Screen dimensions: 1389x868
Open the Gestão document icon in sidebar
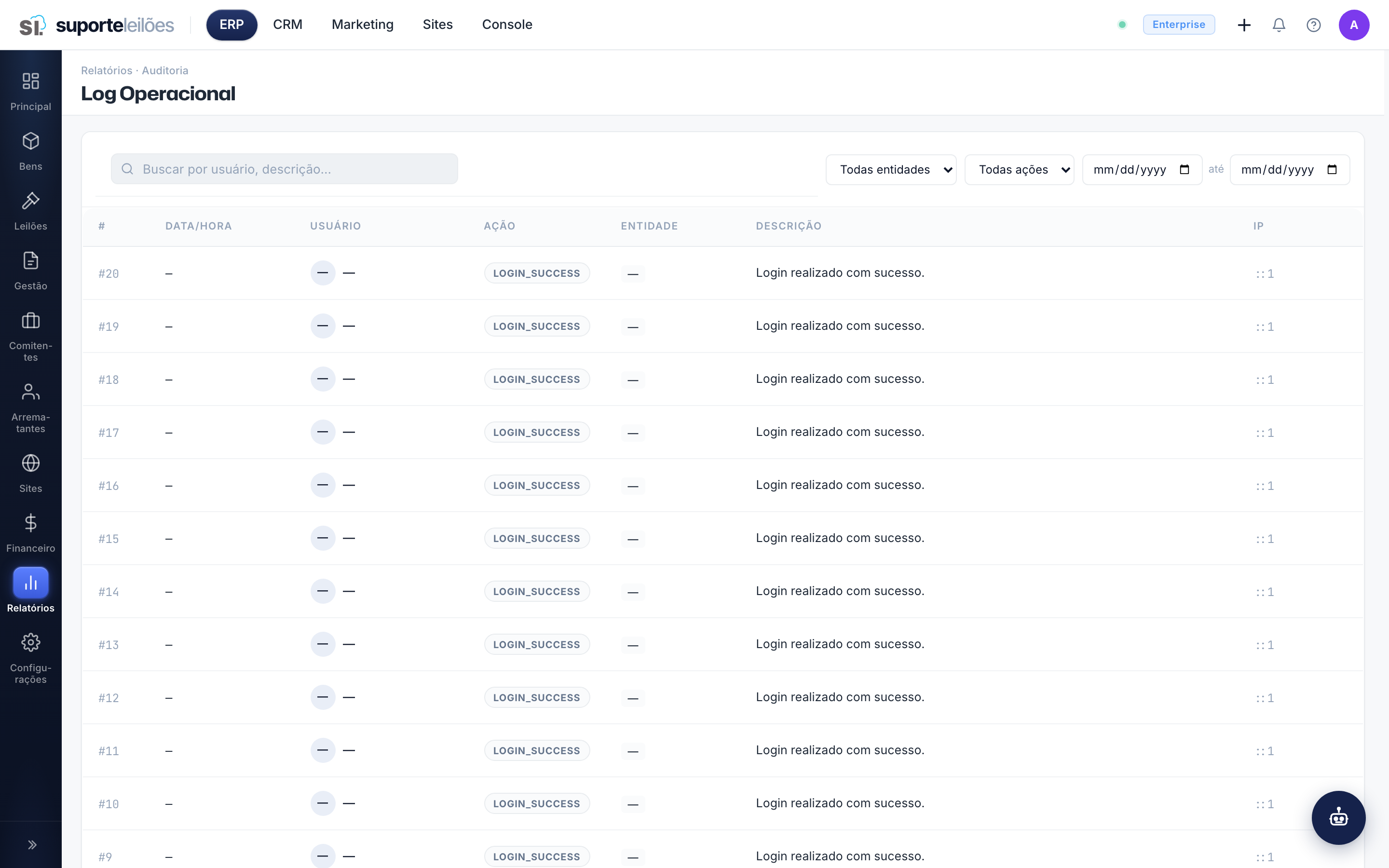[30, 260]
